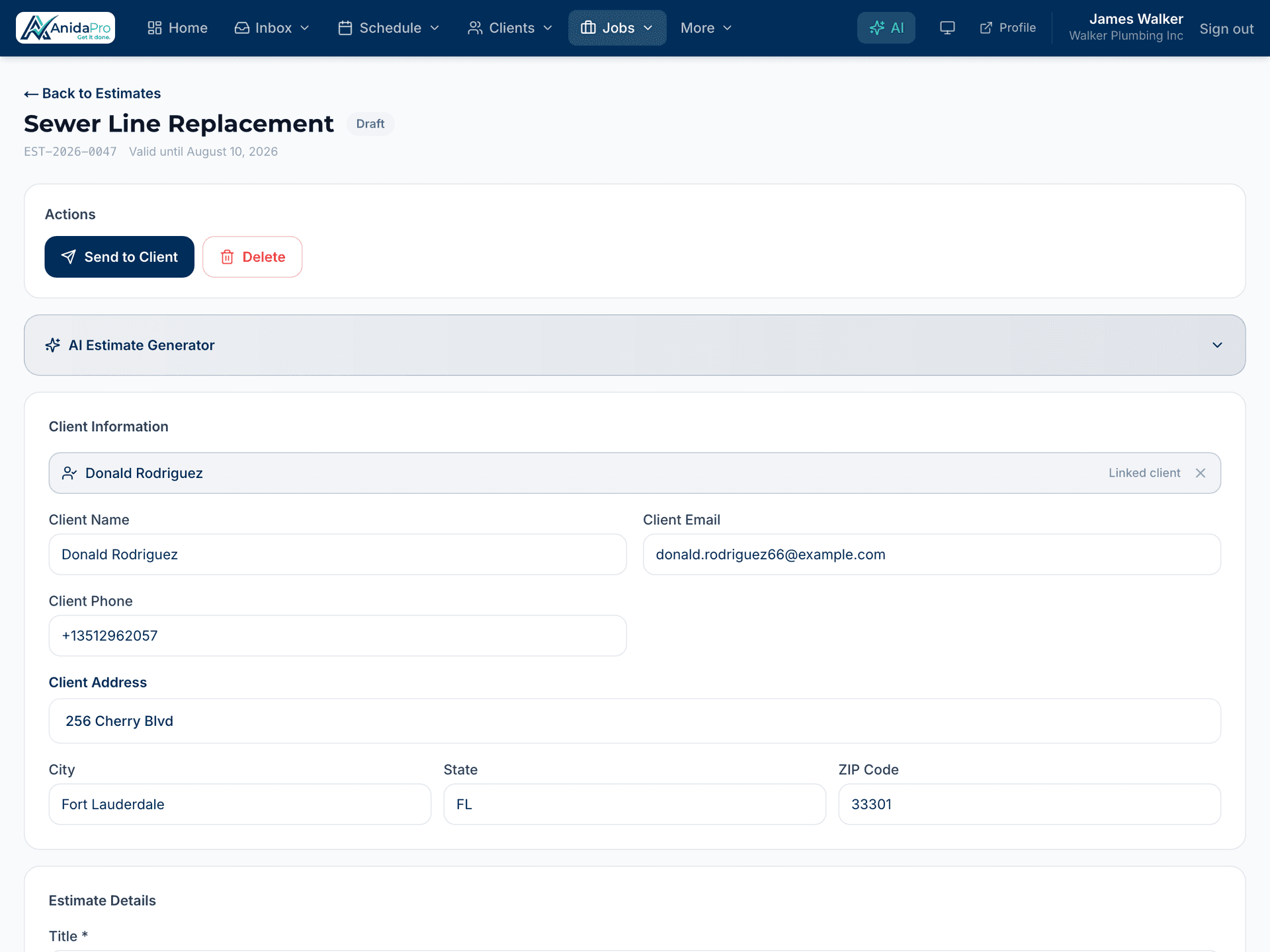The height and width of the screenshot is (952, 1270).
Task: Click the back arrow icon
Action: click(x=31, y=94)
